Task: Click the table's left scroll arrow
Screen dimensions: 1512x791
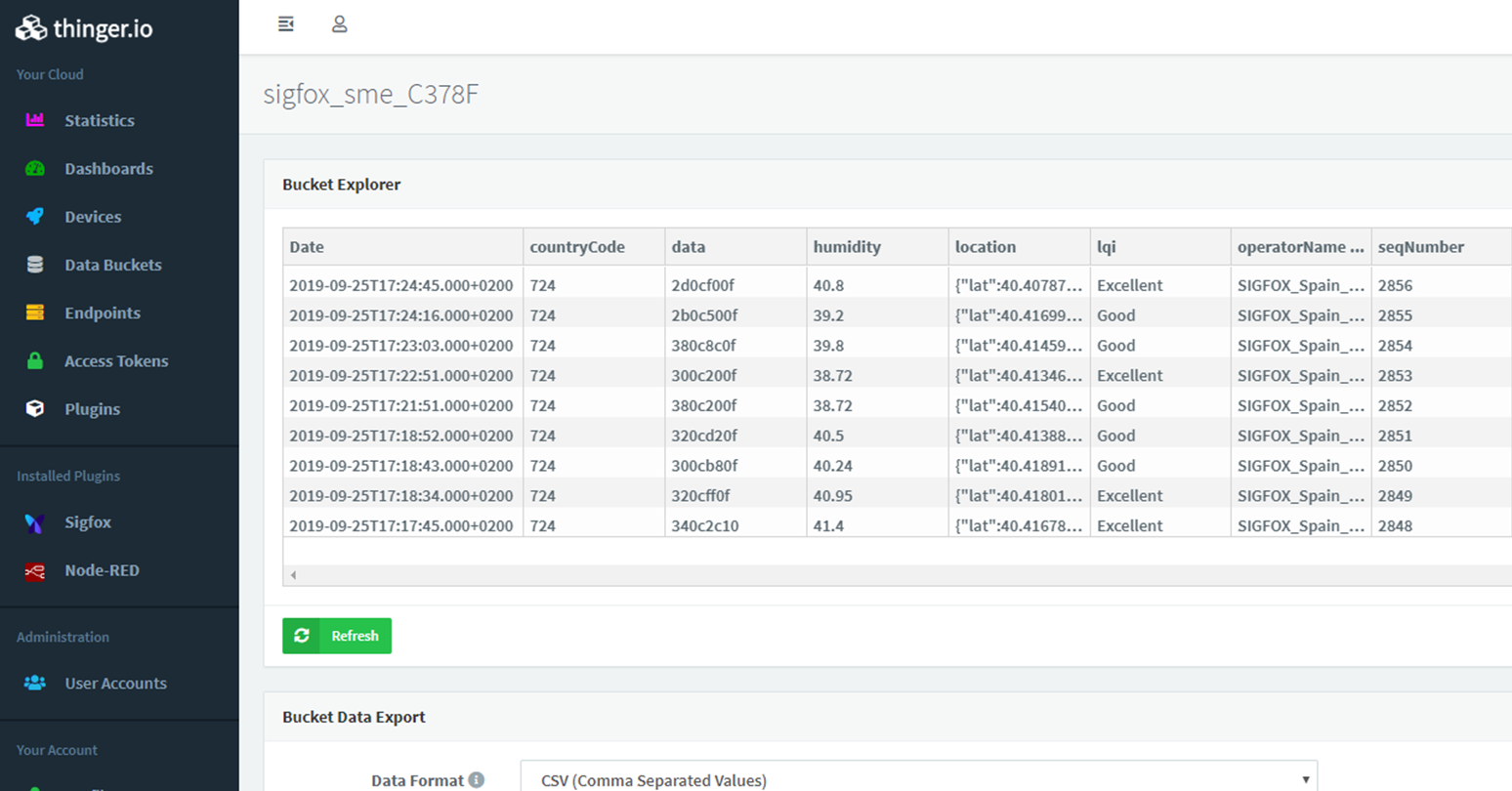Action: [293, 575]
